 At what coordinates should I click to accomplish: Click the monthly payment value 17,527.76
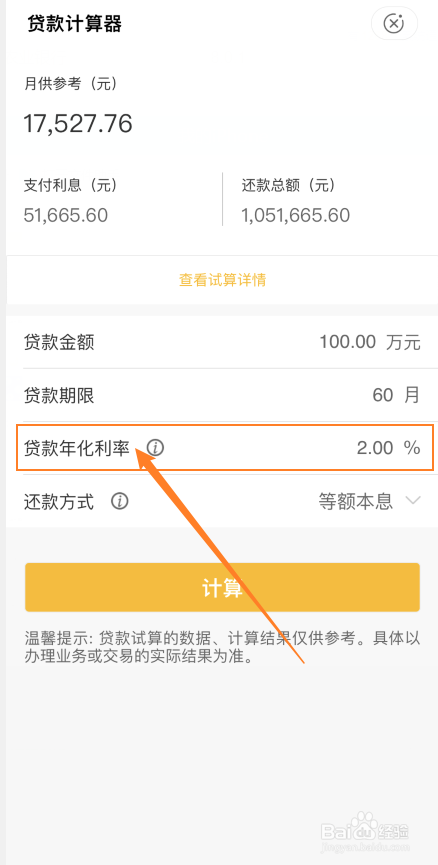pyautogui.click(x=78, y=124)
